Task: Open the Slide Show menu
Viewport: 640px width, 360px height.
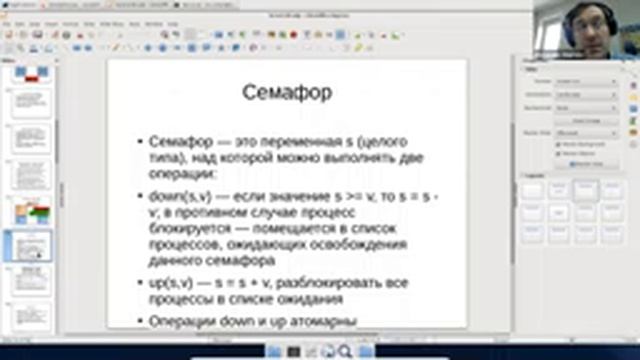Action: coord(111,24)
